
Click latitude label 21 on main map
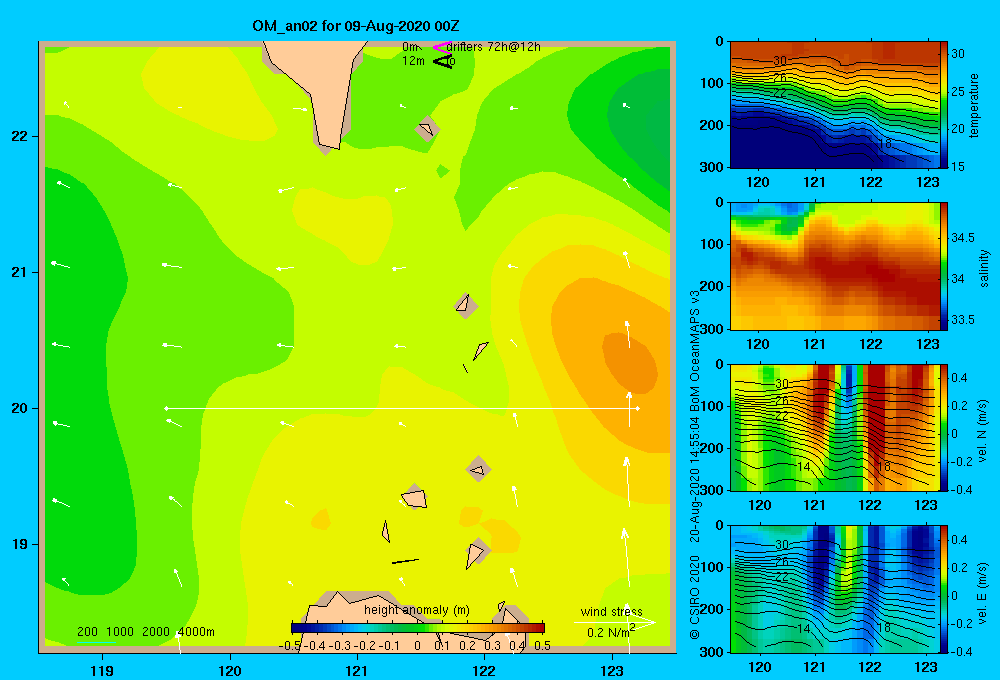pos(20,272)
